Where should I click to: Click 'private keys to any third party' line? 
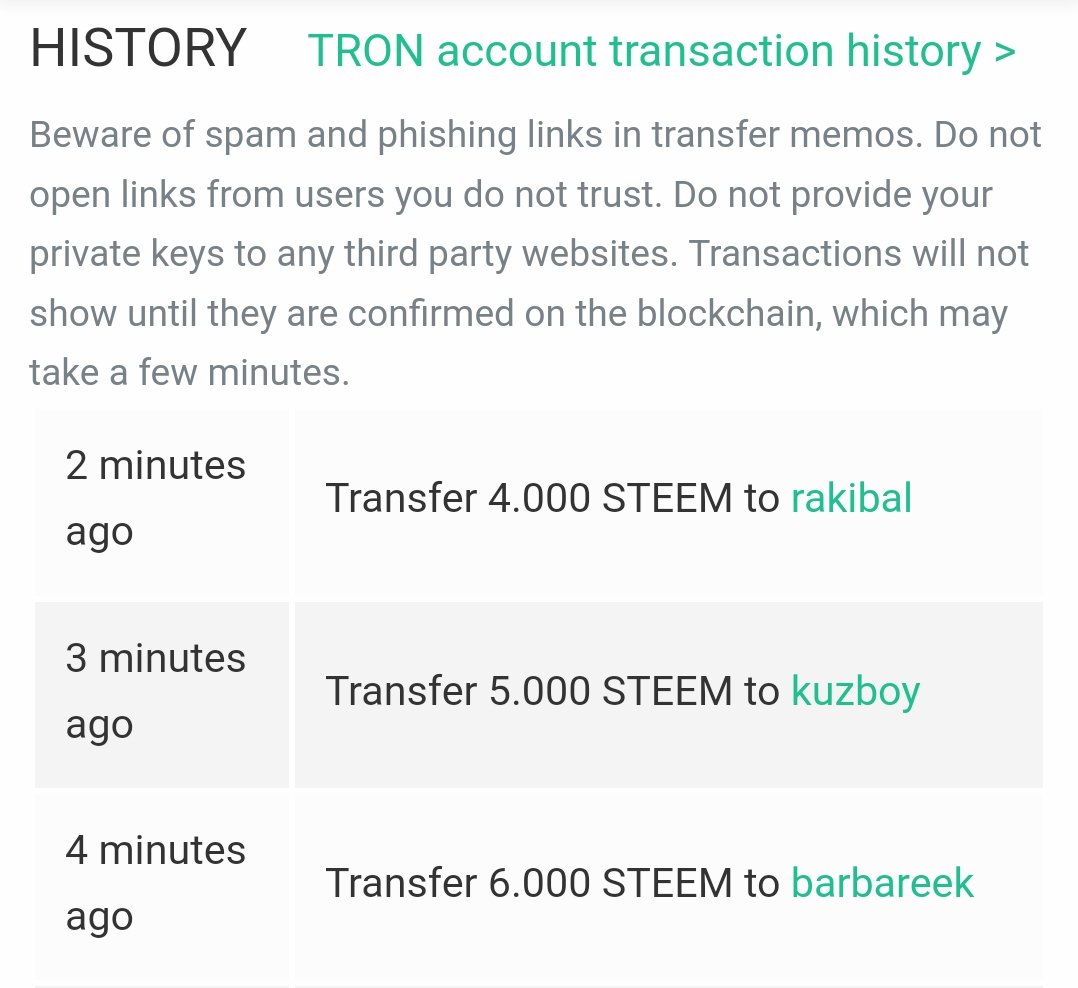(529, 254)
